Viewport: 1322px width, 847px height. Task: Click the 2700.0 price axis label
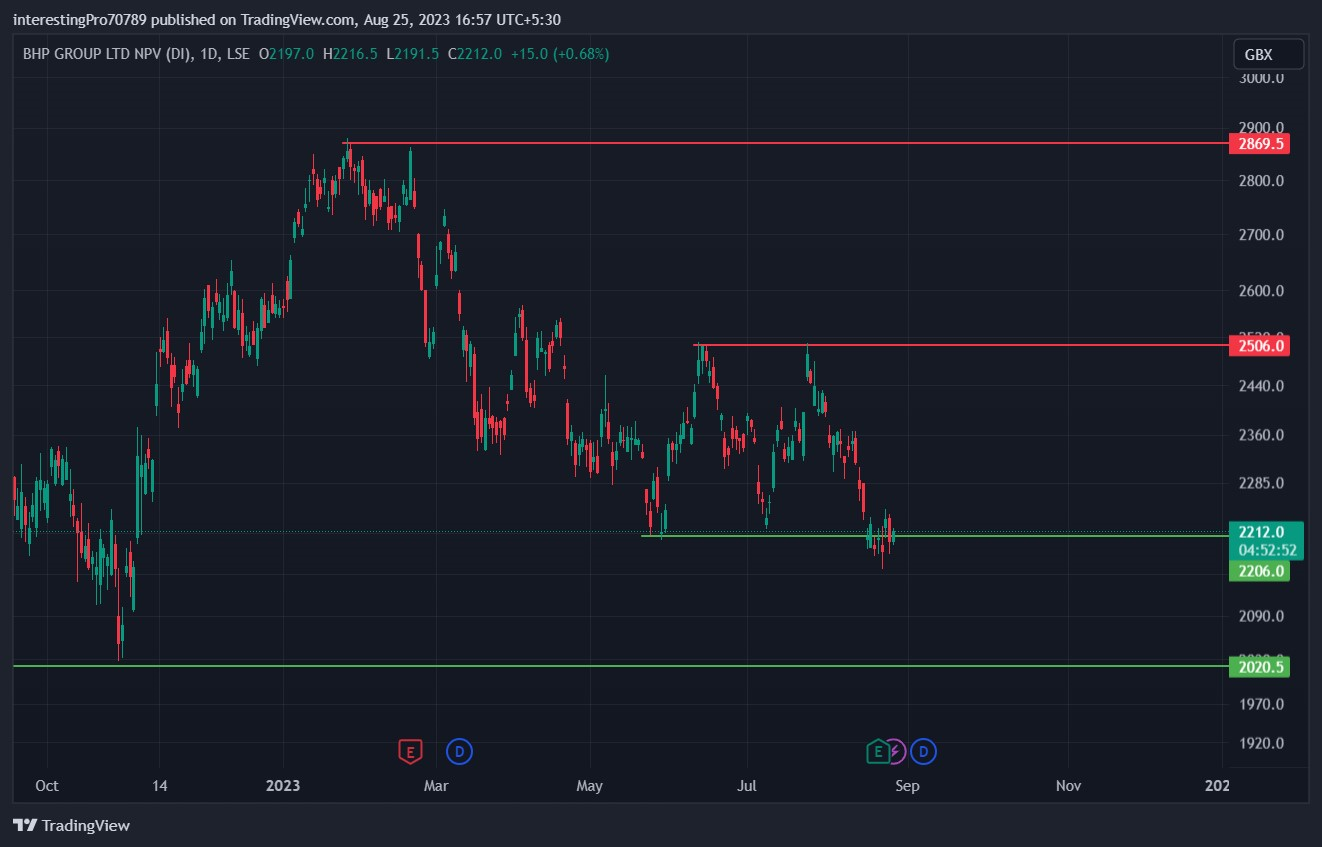tap(1262, 235)
